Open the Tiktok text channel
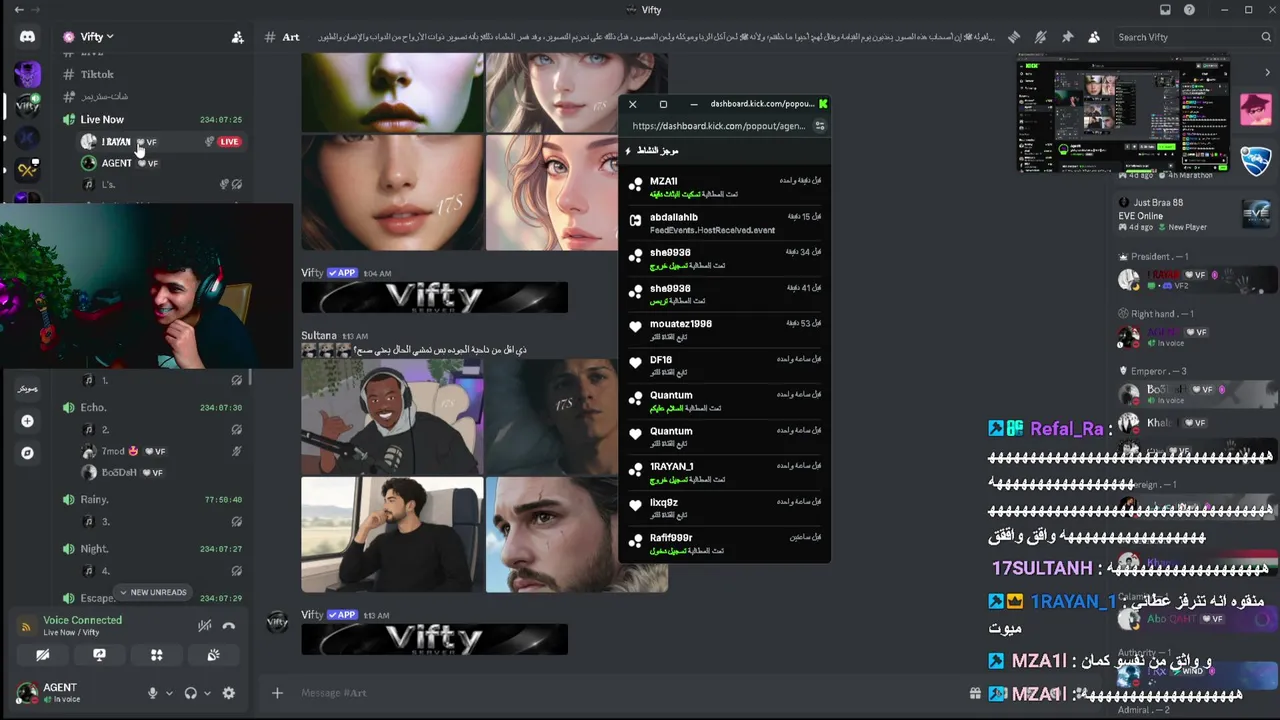This screenshot has height=720, width=1280. click(97, 74)
